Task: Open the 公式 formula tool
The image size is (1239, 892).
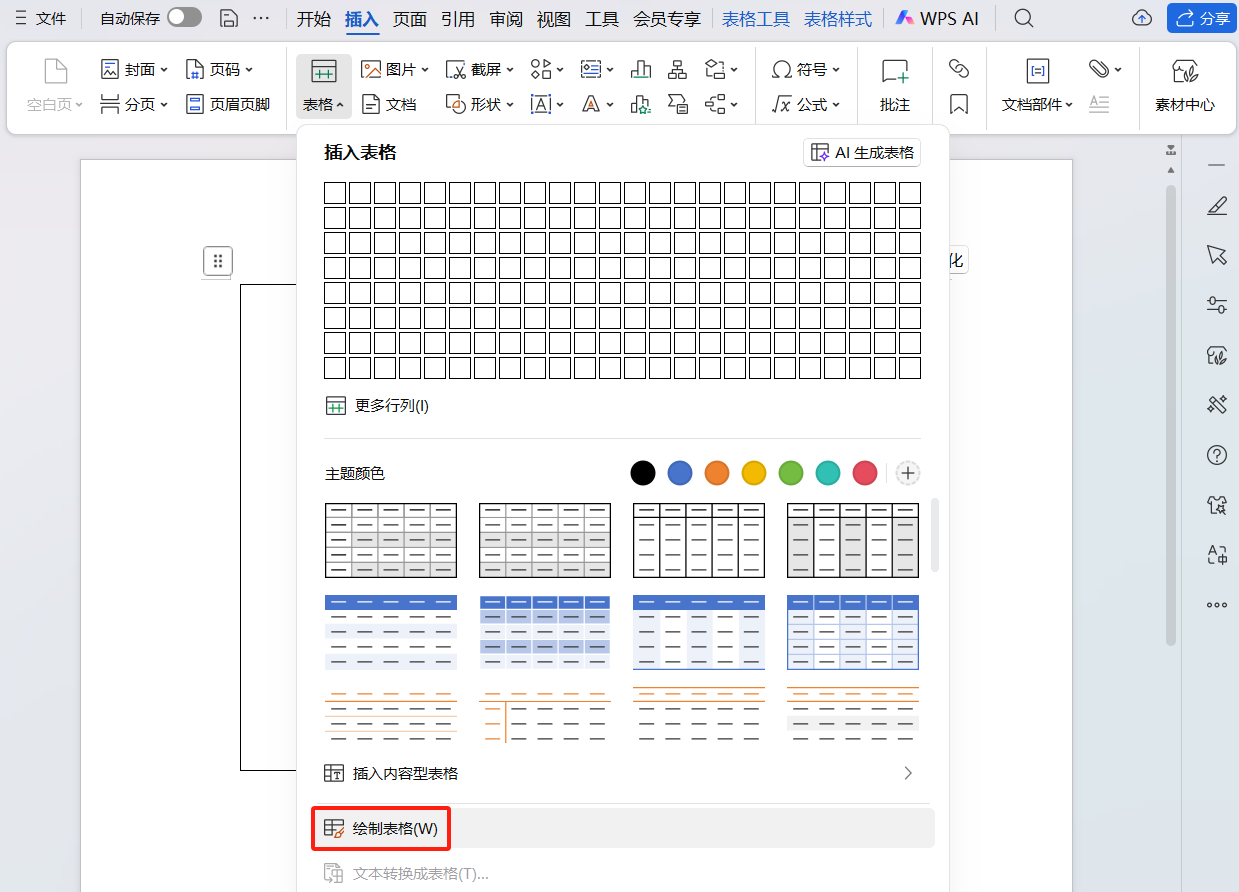Action: click(806, 104)
